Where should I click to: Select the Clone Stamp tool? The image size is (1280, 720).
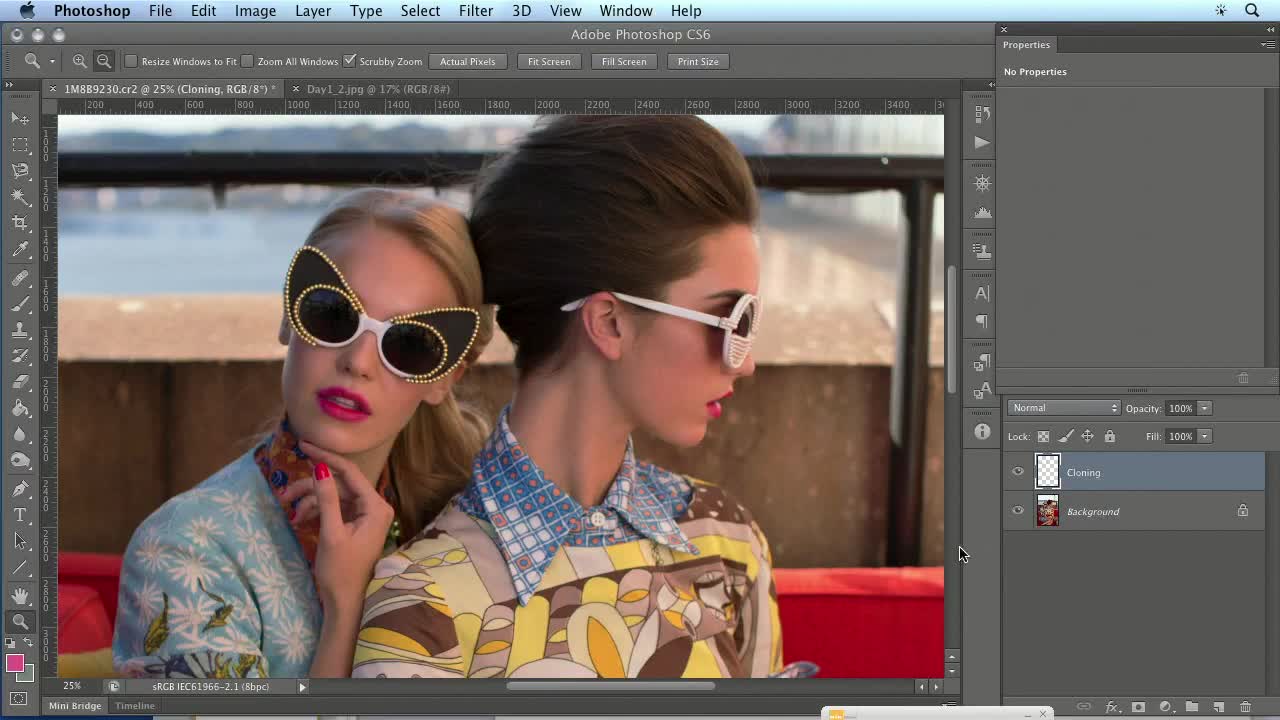(x=20, y=329)
